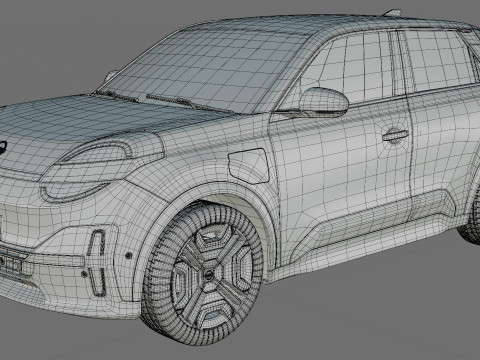Select the front door handle
Image resolution: width=480 pixels, height=360 pixels.
click(x=395, y=135)
